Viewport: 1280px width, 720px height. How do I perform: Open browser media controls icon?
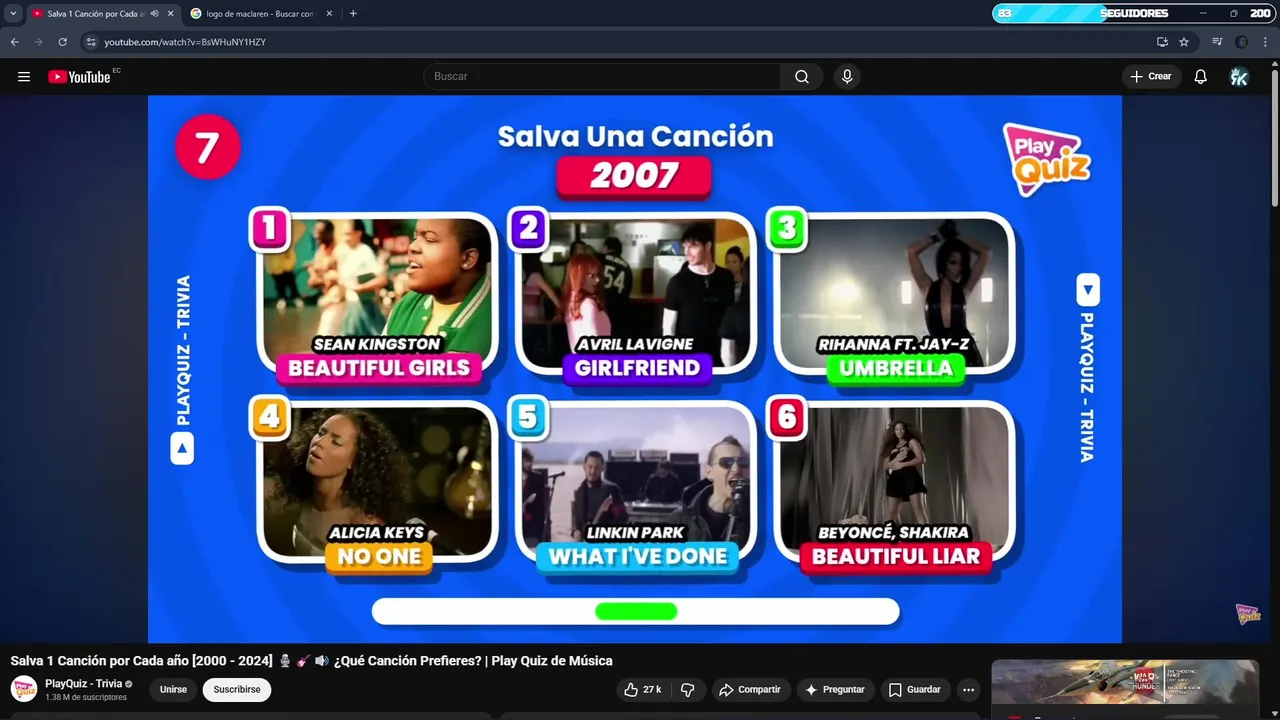[1217, 42]
